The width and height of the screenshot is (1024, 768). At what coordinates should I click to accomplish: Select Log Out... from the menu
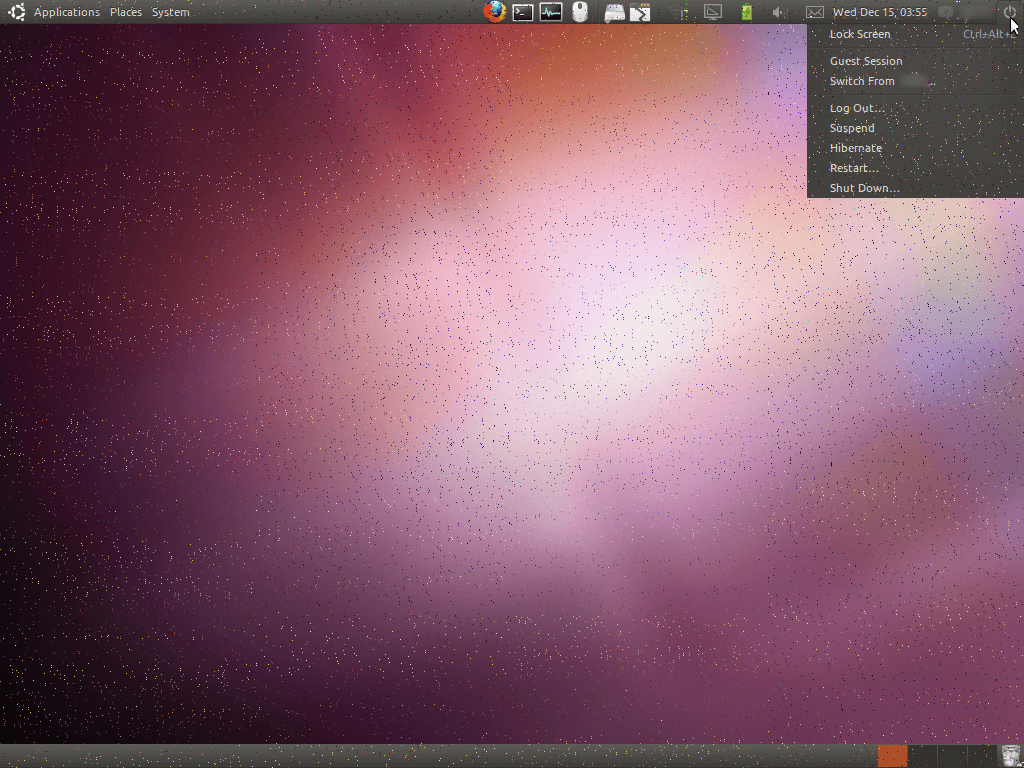tap(855, 108)
